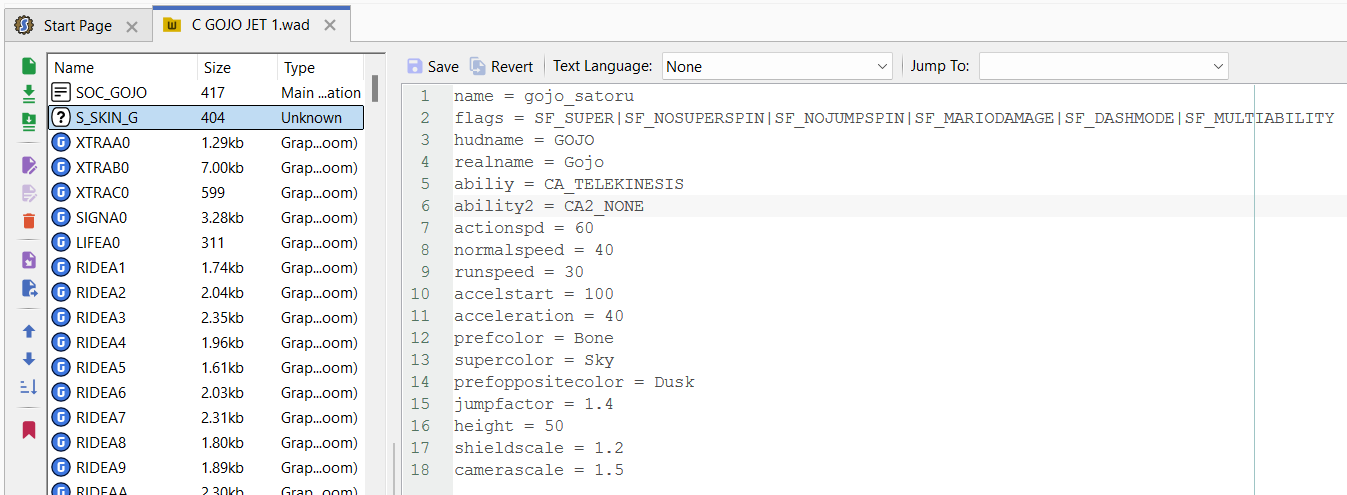Click the rename entry purple pencil icon
Viewport: 1347px width, 495px height.
[29, 165]
